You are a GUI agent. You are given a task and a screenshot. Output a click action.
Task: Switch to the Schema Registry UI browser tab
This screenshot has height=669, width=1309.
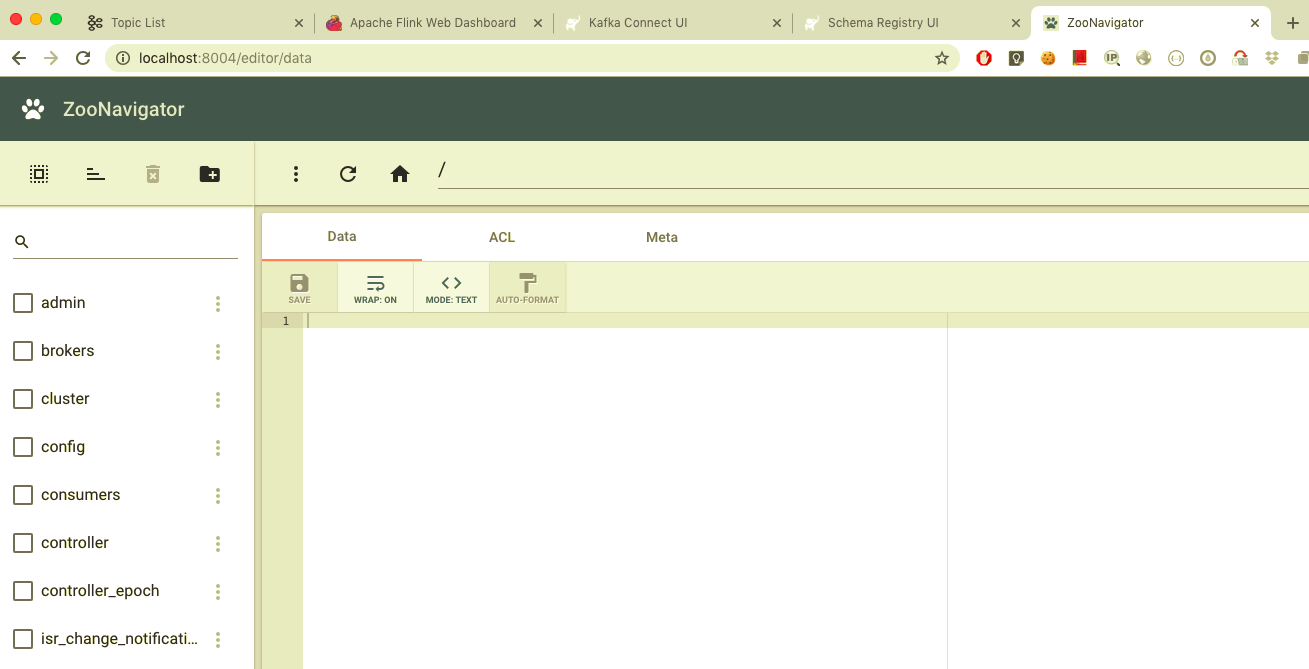tap(911, 22)
